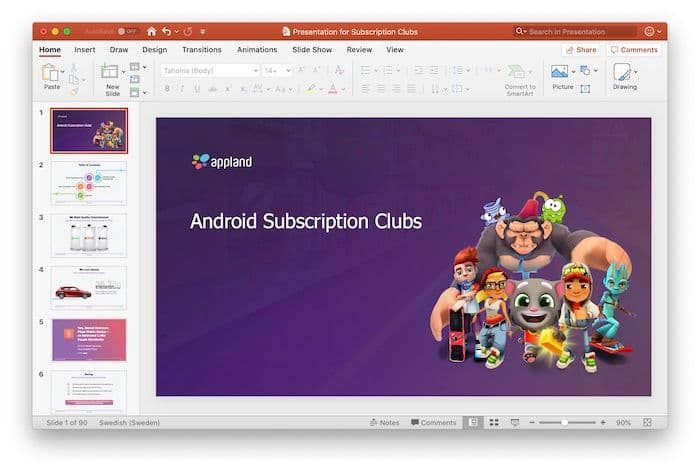This screenshot has width=700, height=472.
Task: Open the Home tab
Action: 50,50
